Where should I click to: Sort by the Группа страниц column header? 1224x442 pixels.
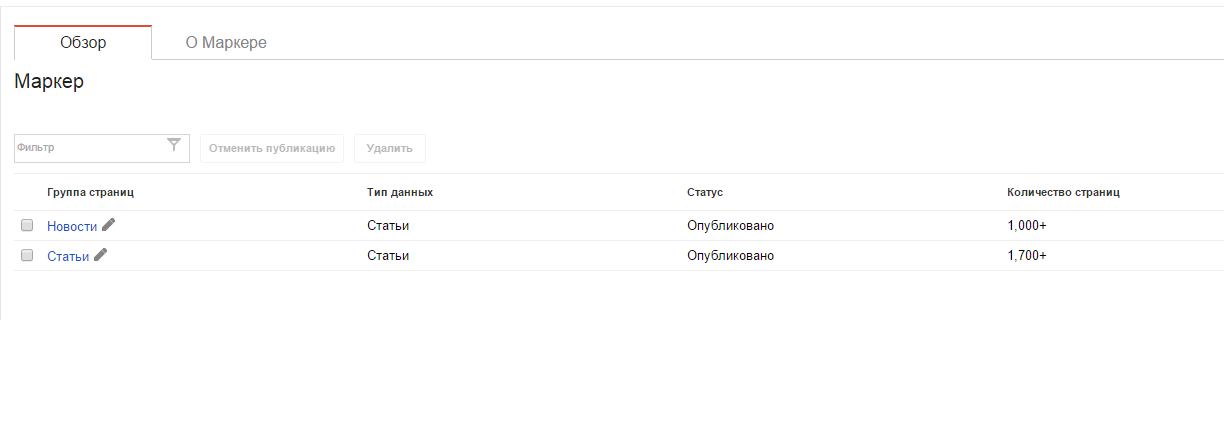tap(90, 191)
